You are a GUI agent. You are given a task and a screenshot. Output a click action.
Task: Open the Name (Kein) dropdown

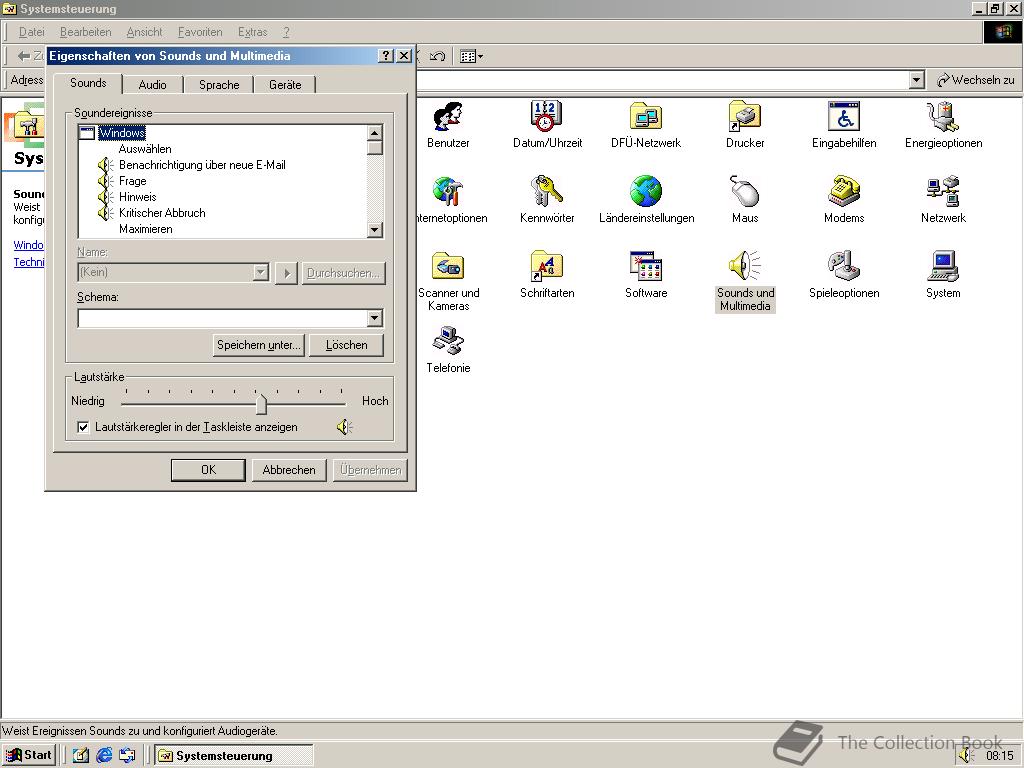click(x=261, y=272)
